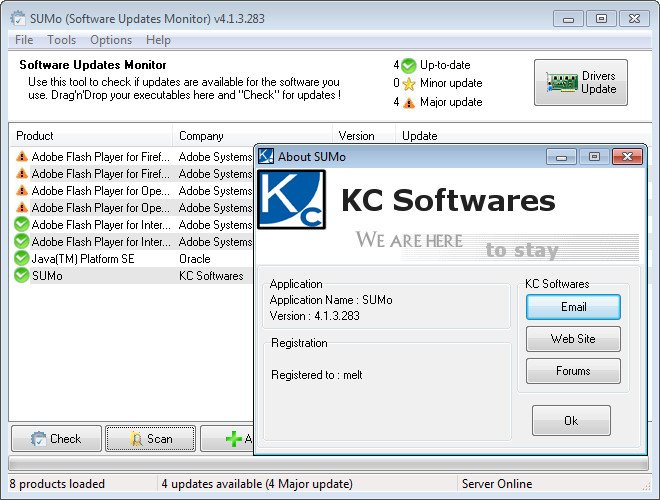Click the Server Online status text
660x500 pixels.
(497, 484)
